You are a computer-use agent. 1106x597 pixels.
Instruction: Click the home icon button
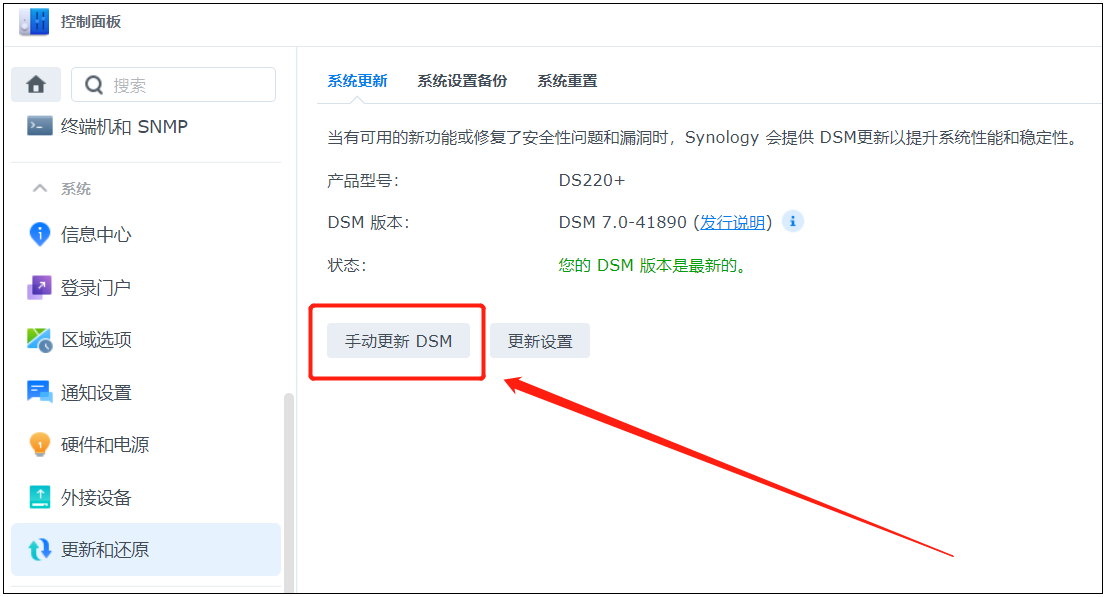click(36, 85)
